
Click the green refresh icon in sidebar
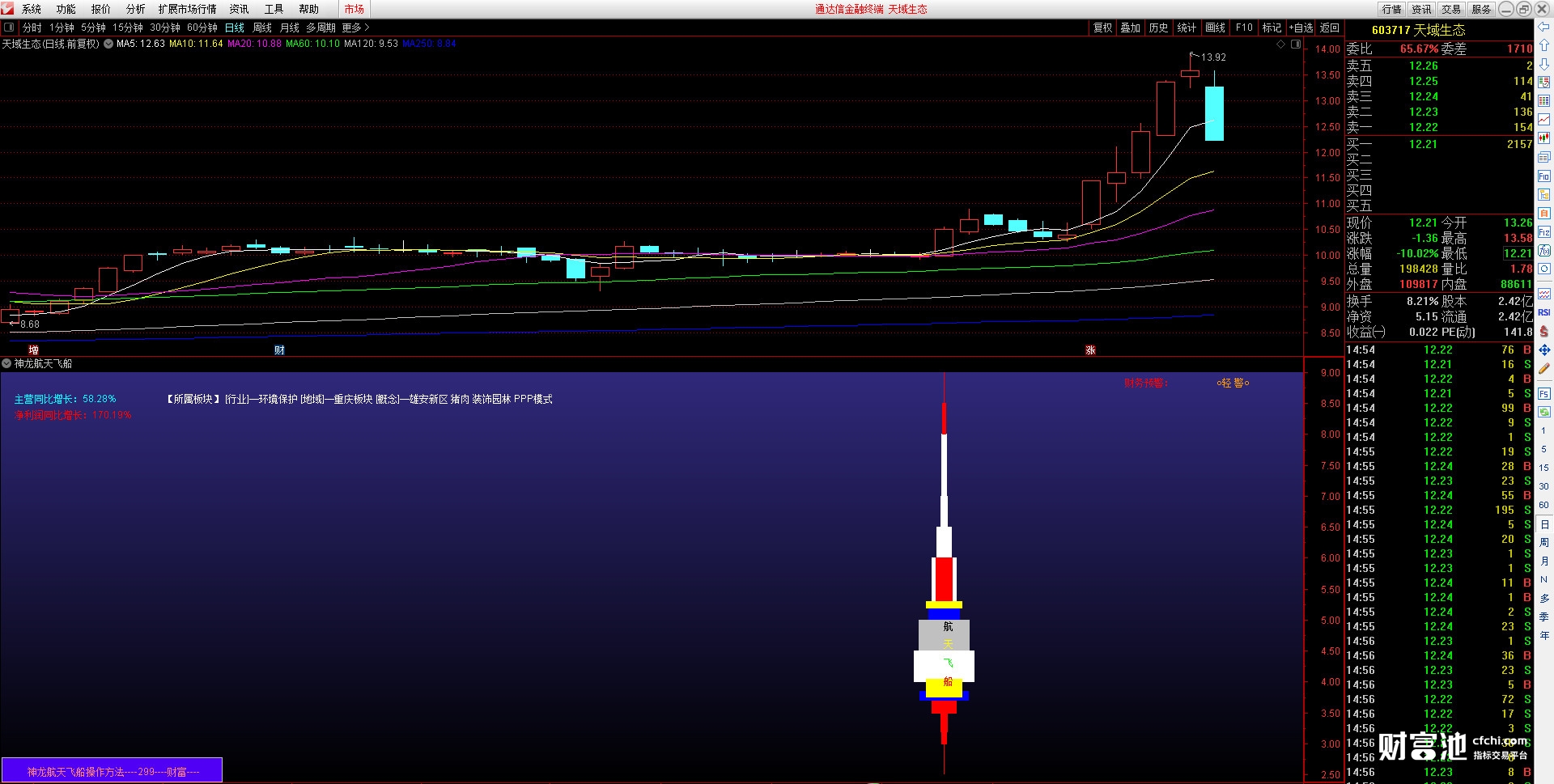point(1544,412)
